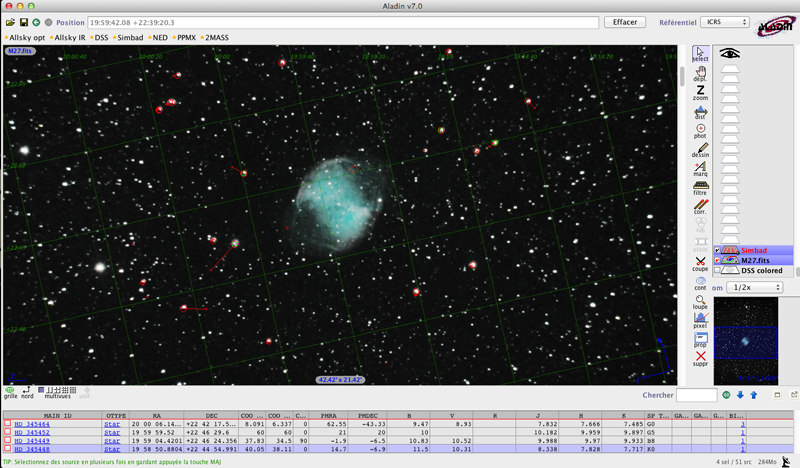
Task: Select the 2MASS bookmark
Action: click(215, 37)
